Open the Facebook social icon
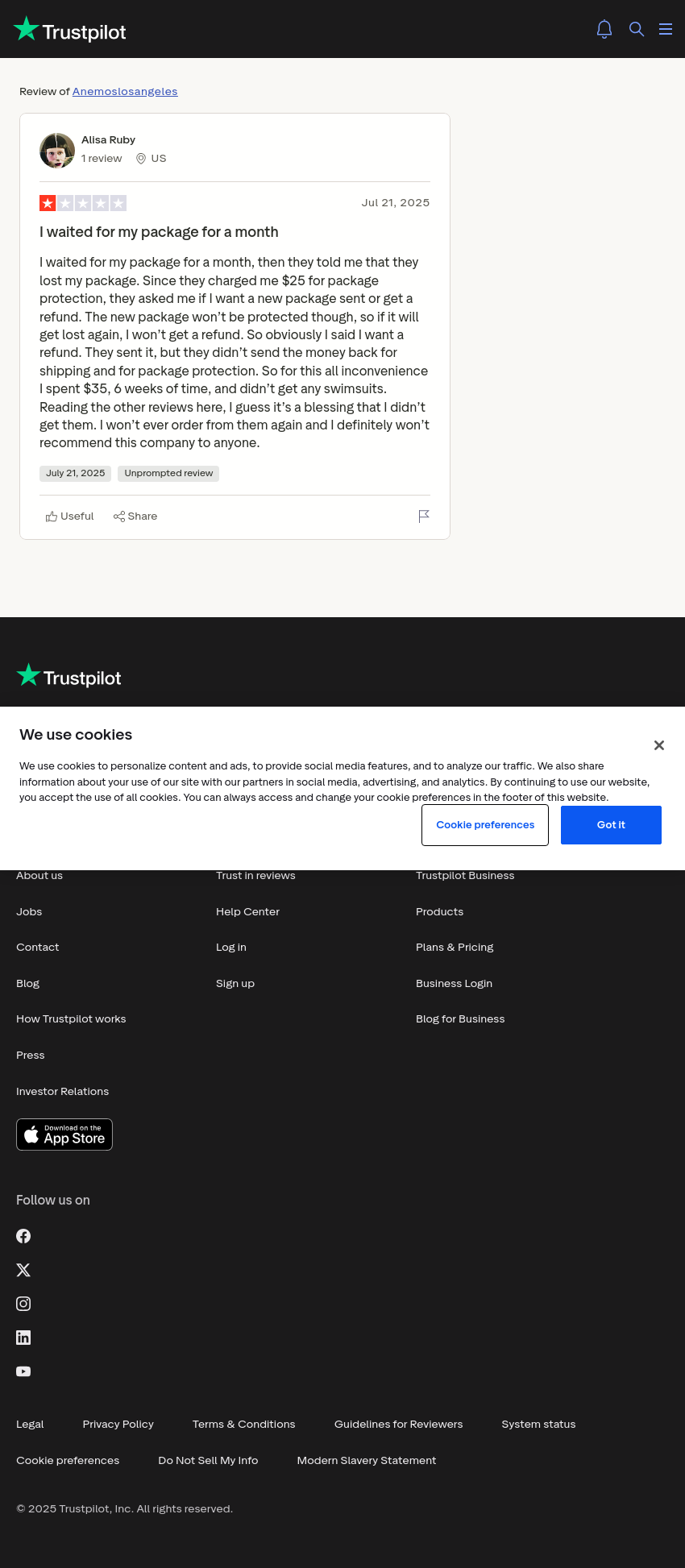685x1568 pixels. pyautogui.click(x=23, y=1236)
